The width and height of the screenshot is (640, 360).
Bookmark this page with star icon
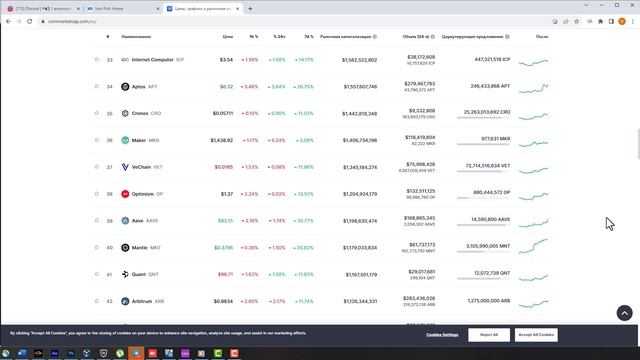click(x=577, y=21)
